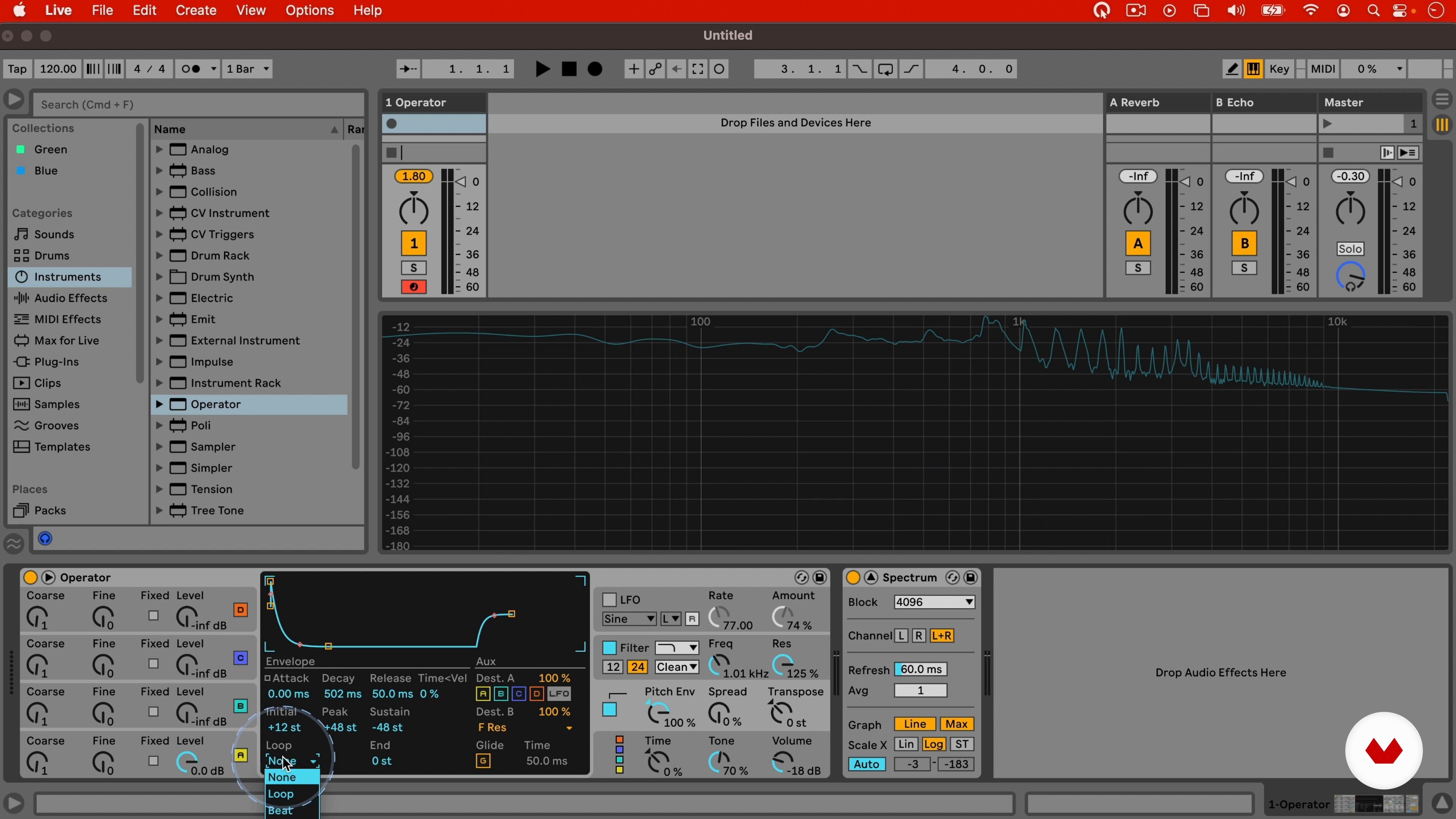Adjust the Filter Freq knob

point(719,665)
